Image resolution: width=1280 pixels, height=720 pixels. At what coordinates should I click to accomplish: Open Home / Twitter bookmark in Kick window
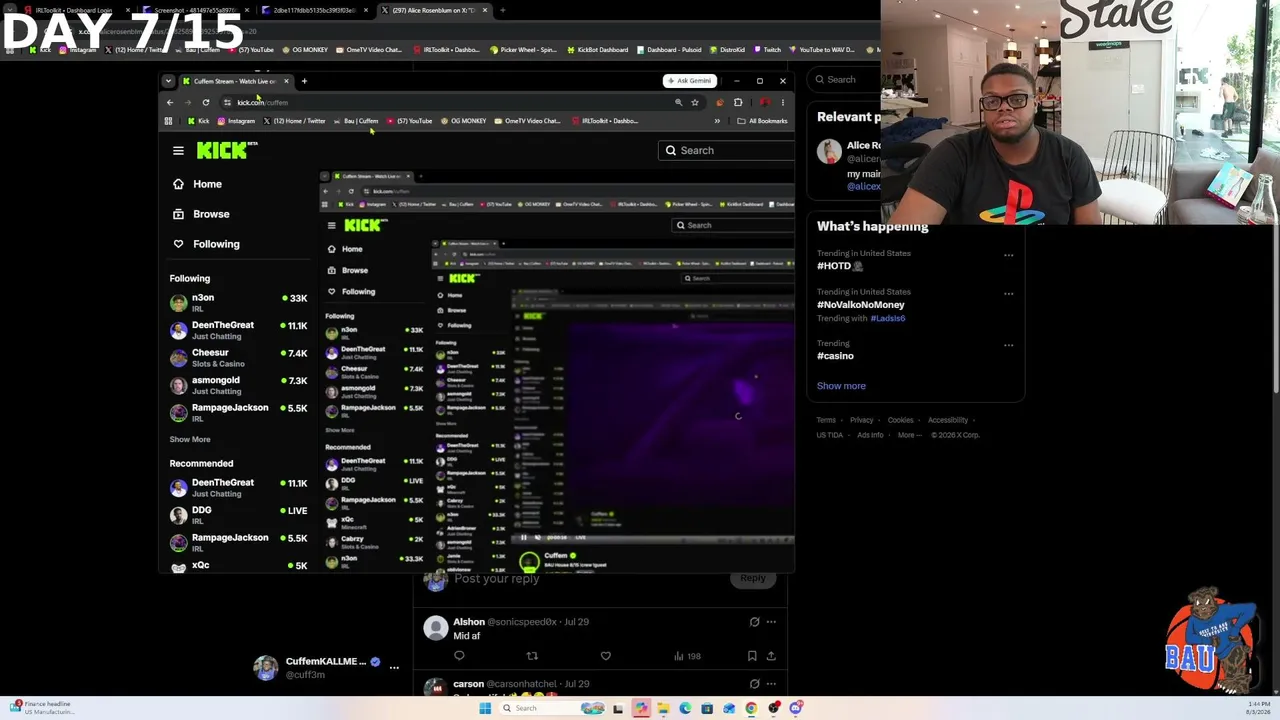coord(294,121)
